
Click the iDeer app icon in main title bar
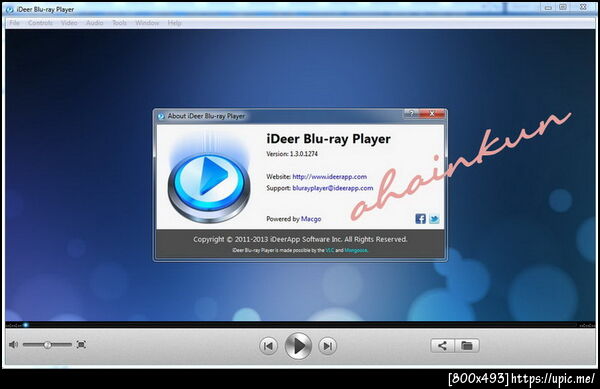10,10
